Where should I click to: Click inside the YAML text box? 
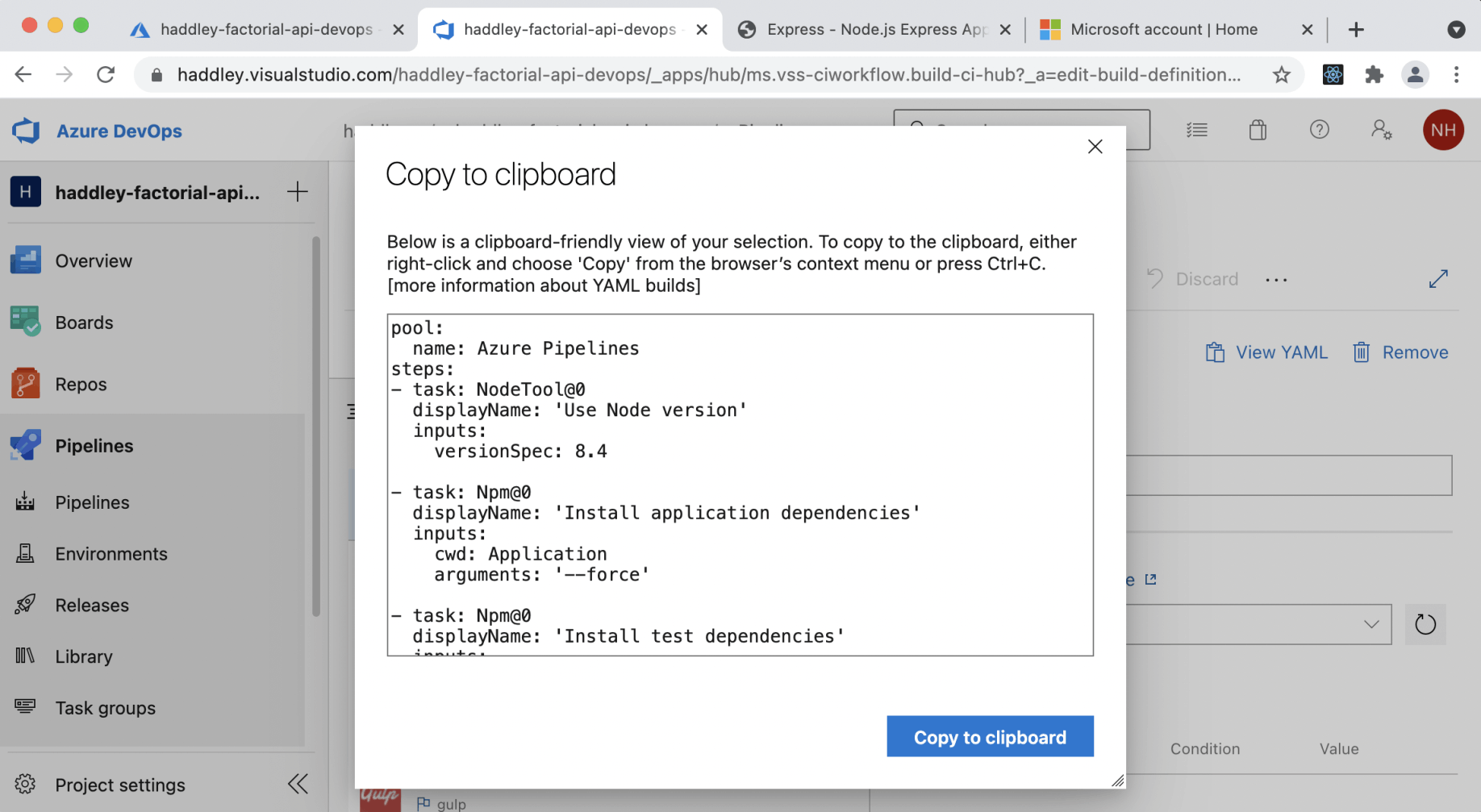(740, 485)
